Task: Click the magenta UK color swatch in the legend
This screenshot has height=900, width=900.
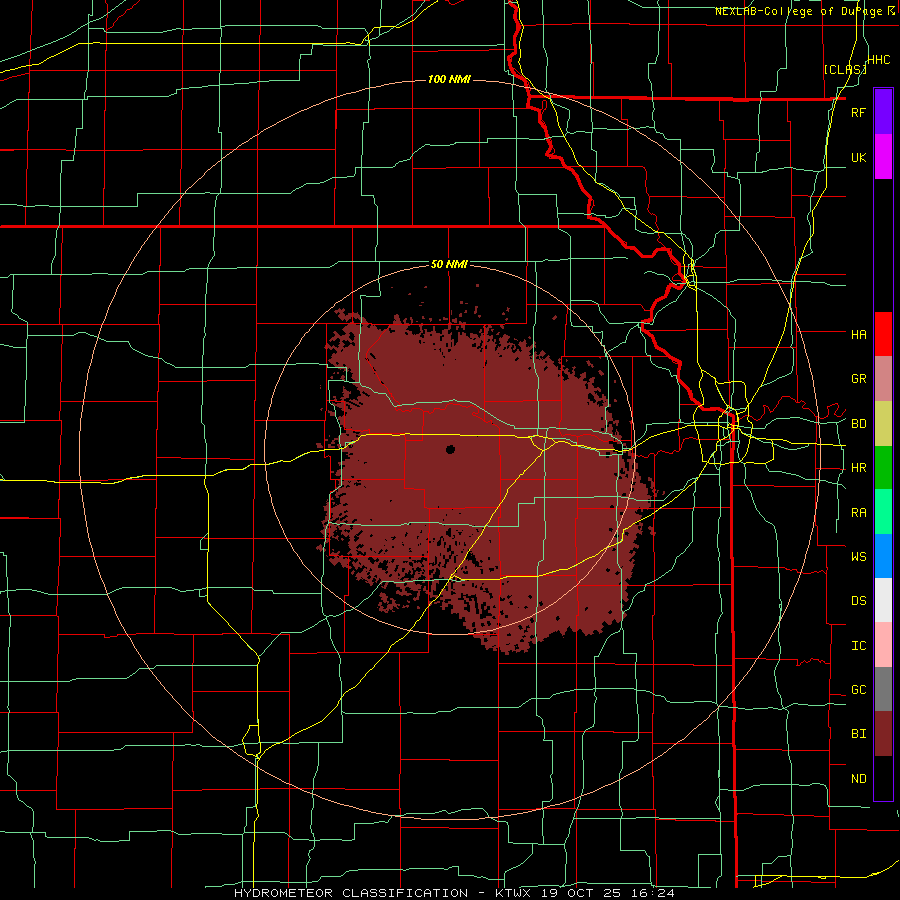Action: tap(883, 157)
